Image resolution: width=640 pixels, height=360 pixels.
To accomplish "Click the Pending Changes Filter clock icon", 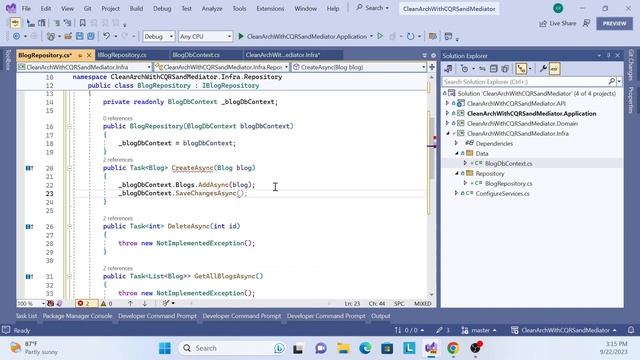I will 464,69.
